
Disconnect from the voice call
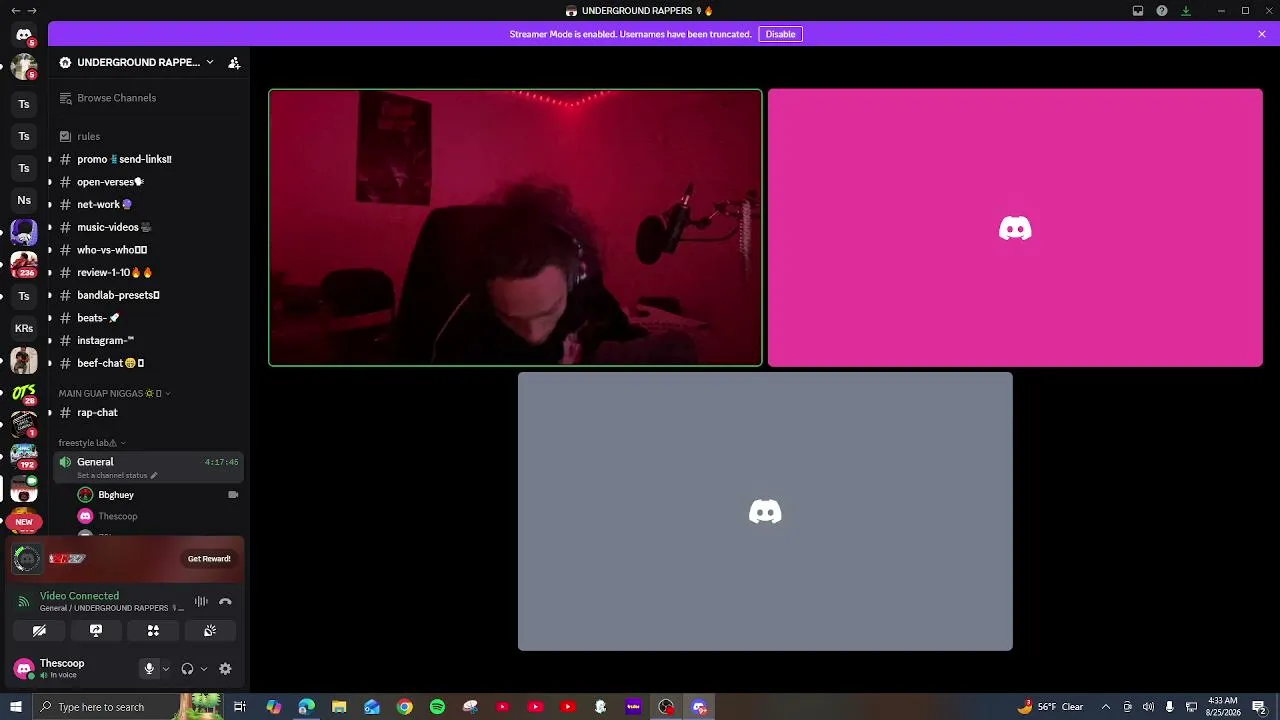tap(225, 602)
